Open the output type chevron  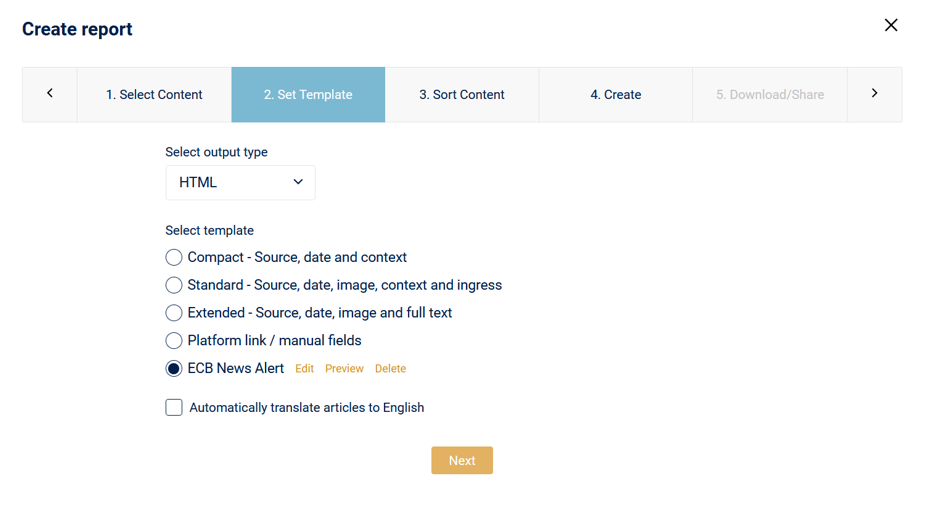298,182
